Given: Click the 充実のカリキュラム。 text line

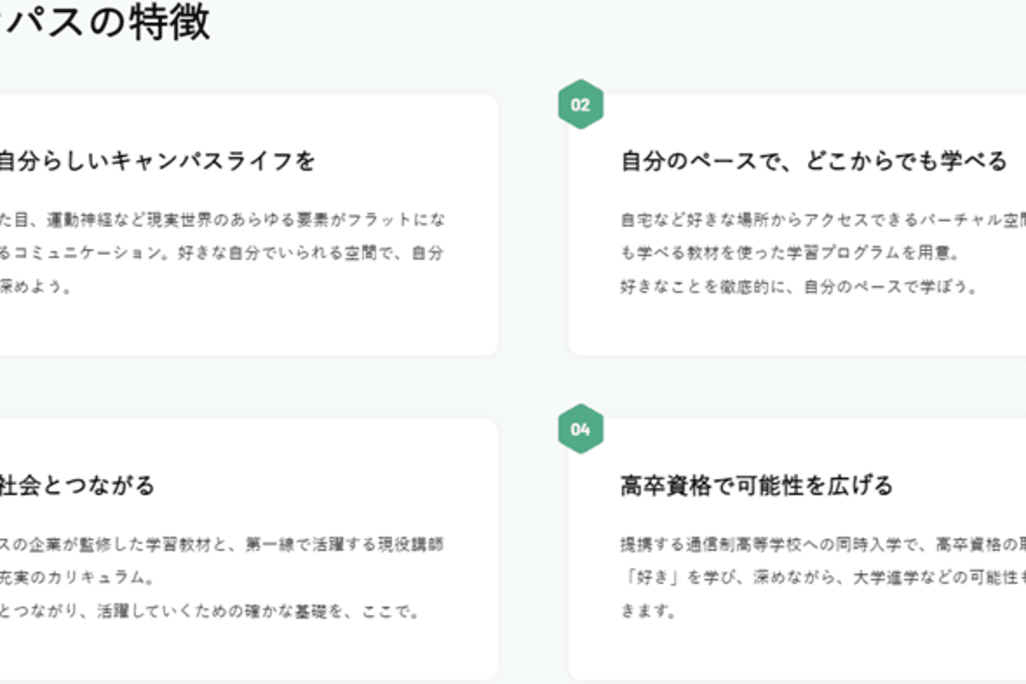Looking at the screenshot, I should [x=75, y=578].
